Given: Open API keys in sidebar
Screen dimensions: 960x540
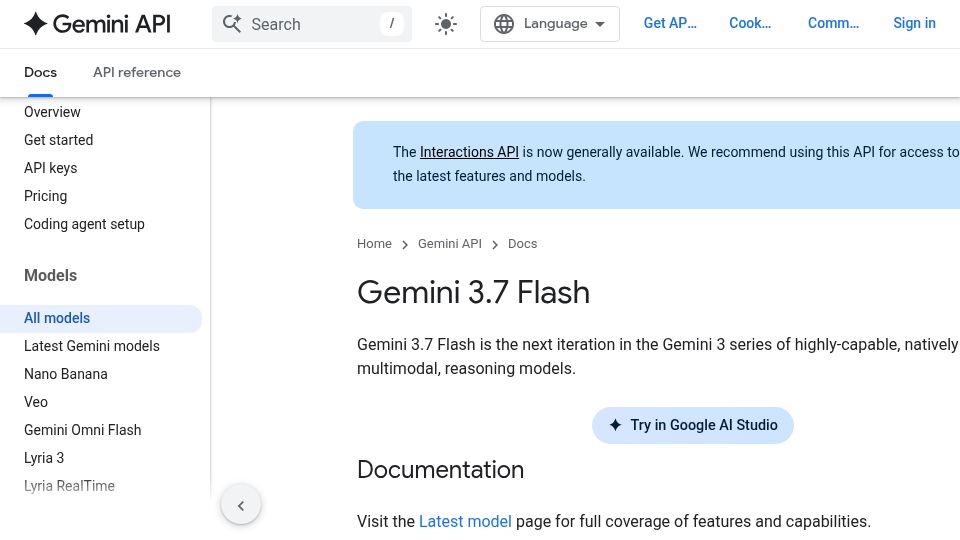Looking at the screenshot, I should coord(50,168).
